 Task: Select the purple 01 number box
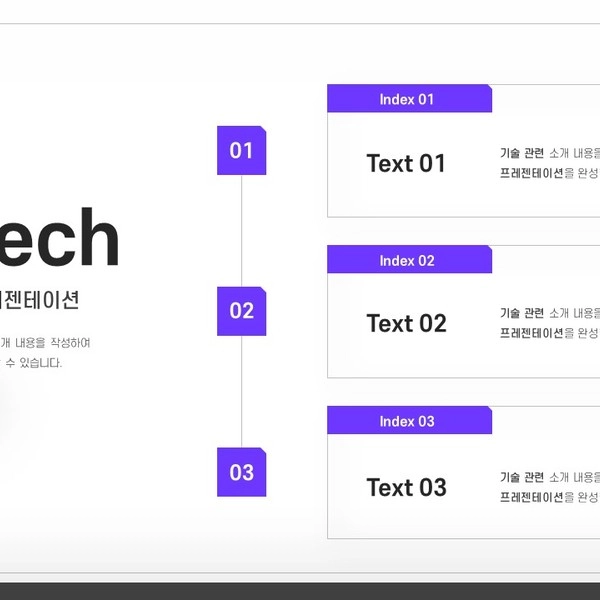241,150
